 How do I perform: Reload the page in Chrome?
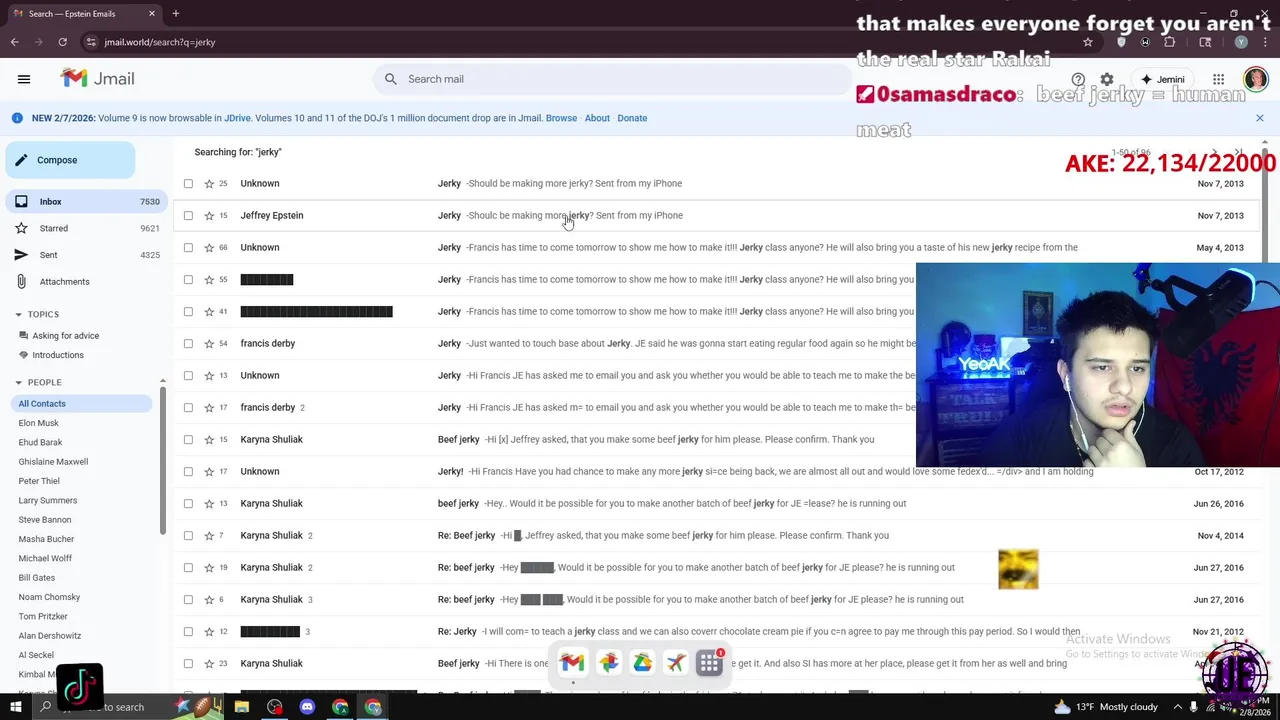click(x=62, y=42)
